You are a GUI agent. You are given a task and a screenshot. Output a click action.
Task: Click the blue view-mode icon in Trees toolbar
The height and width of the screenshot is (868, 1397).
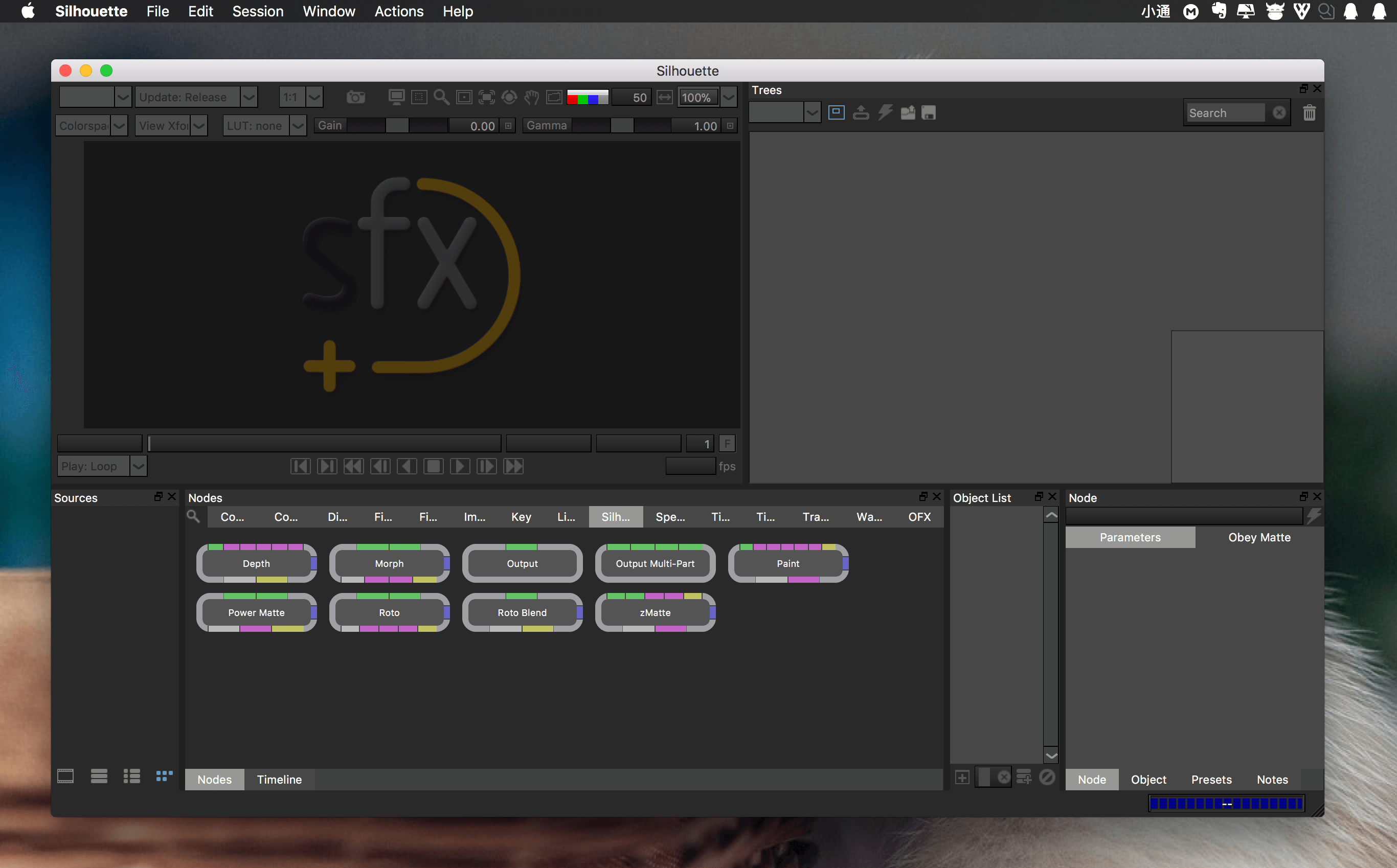836,112
